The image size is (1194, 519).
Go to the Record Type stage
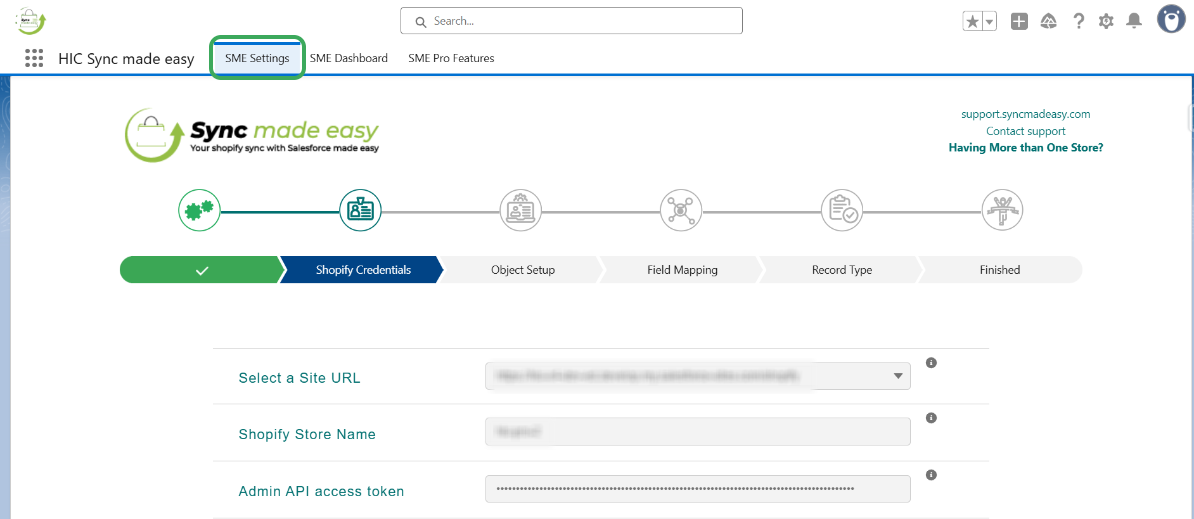[841, 270]
